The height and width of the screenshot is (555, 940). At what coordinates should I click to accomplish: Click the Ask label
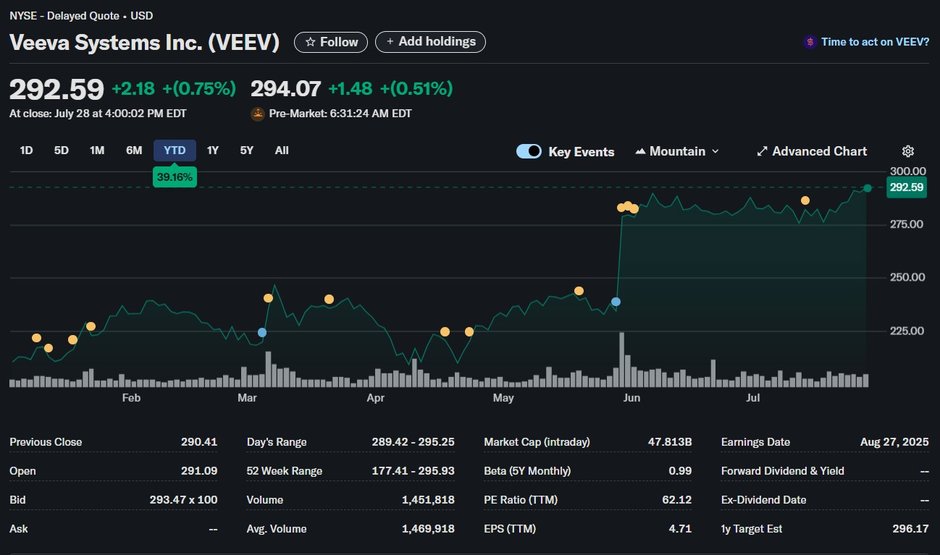[19, 529]
